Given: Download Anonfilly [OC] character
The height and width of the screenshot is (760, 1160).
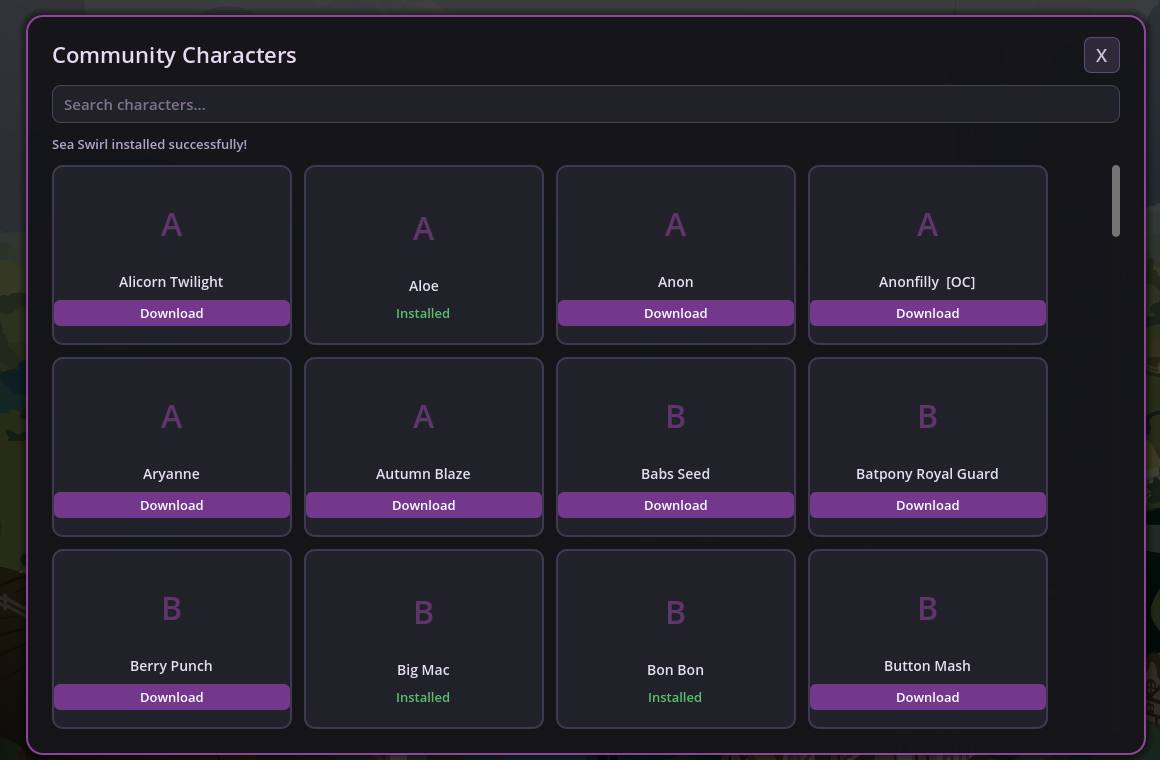Looking at the screenshot, I should point(928,313).
